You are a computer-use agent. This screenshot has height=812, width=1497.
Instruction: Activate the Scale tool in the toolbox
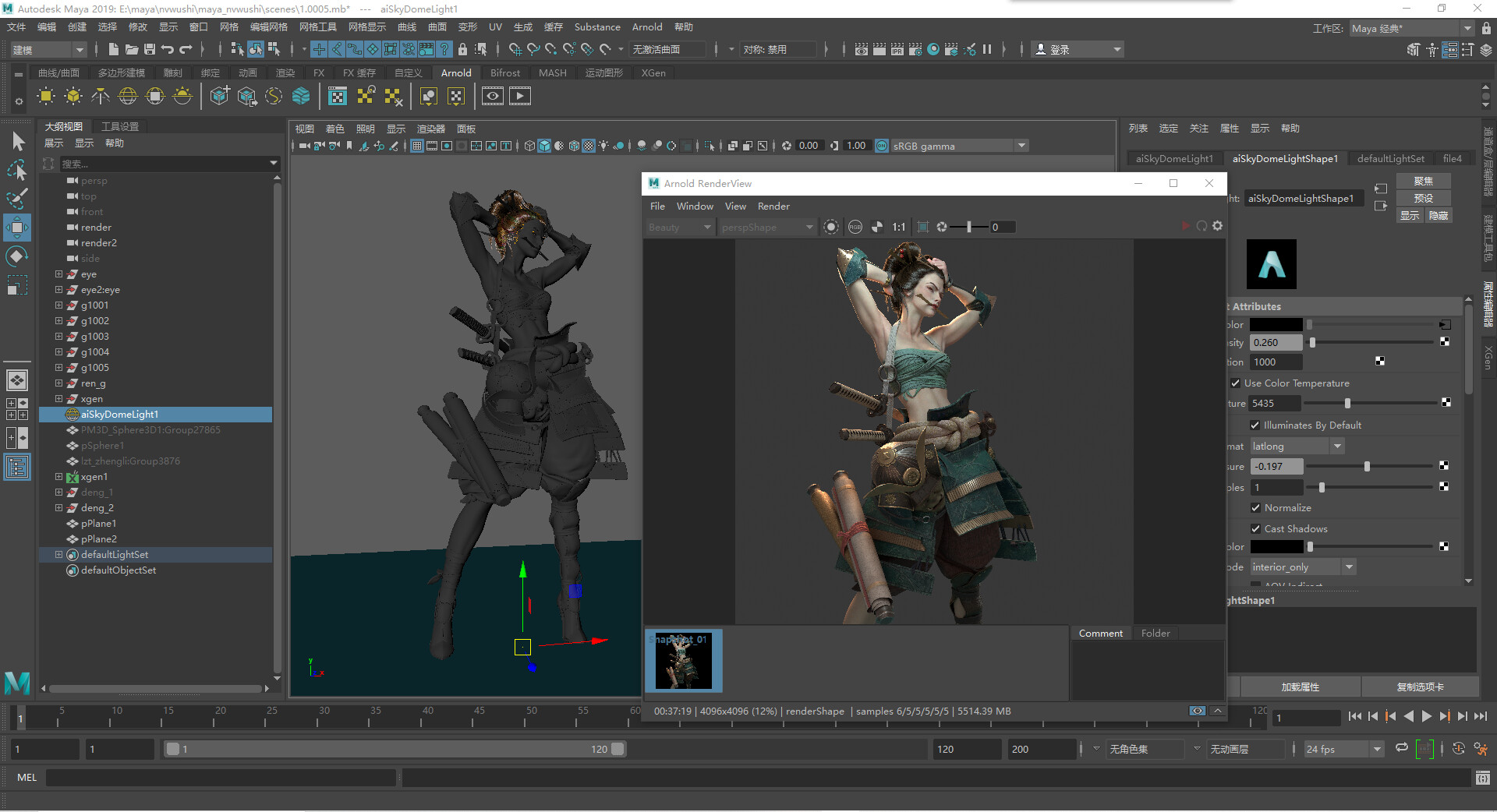(x=17, y=285)
